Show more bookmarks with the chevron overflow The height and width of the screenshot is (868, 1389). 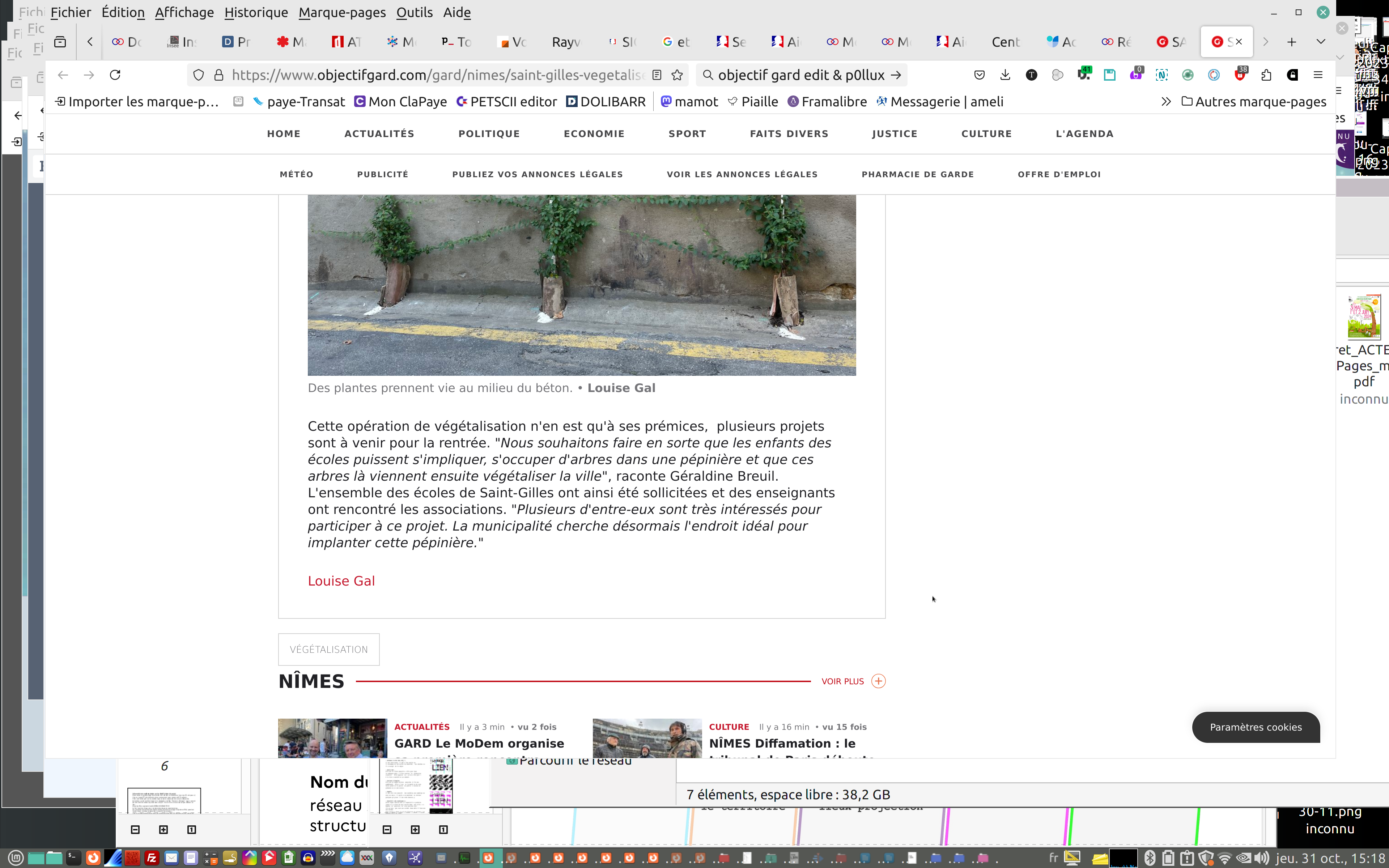coord(1166,102)
